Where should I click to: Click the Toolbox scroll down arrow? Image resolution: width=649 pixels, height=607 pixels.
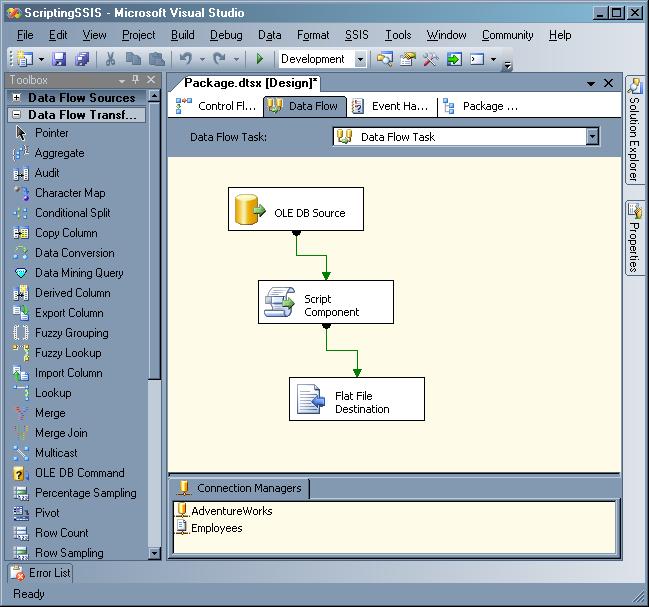point(154,553)
